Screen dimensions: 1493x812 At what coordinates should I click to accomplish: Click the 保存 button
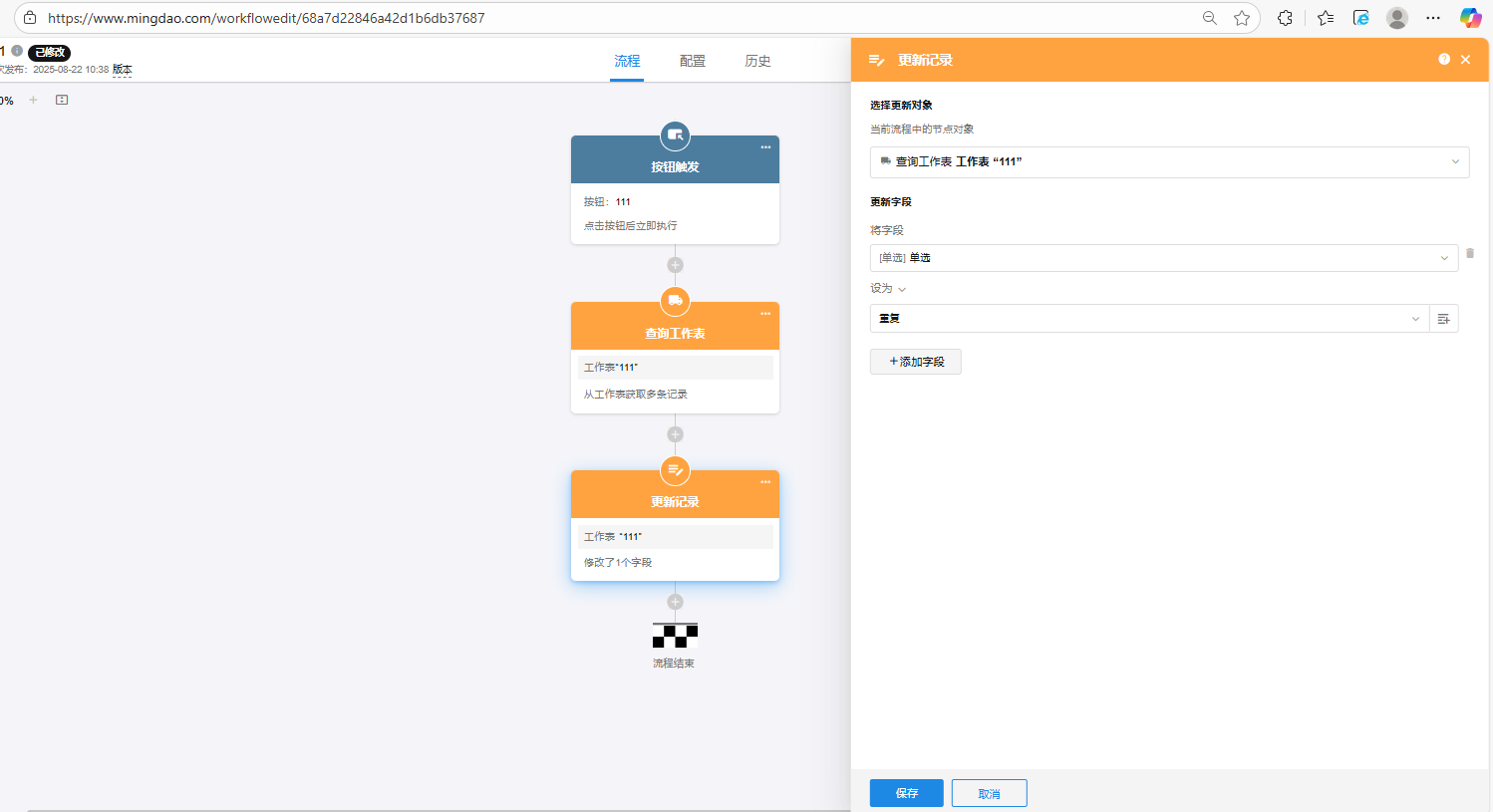906,793
